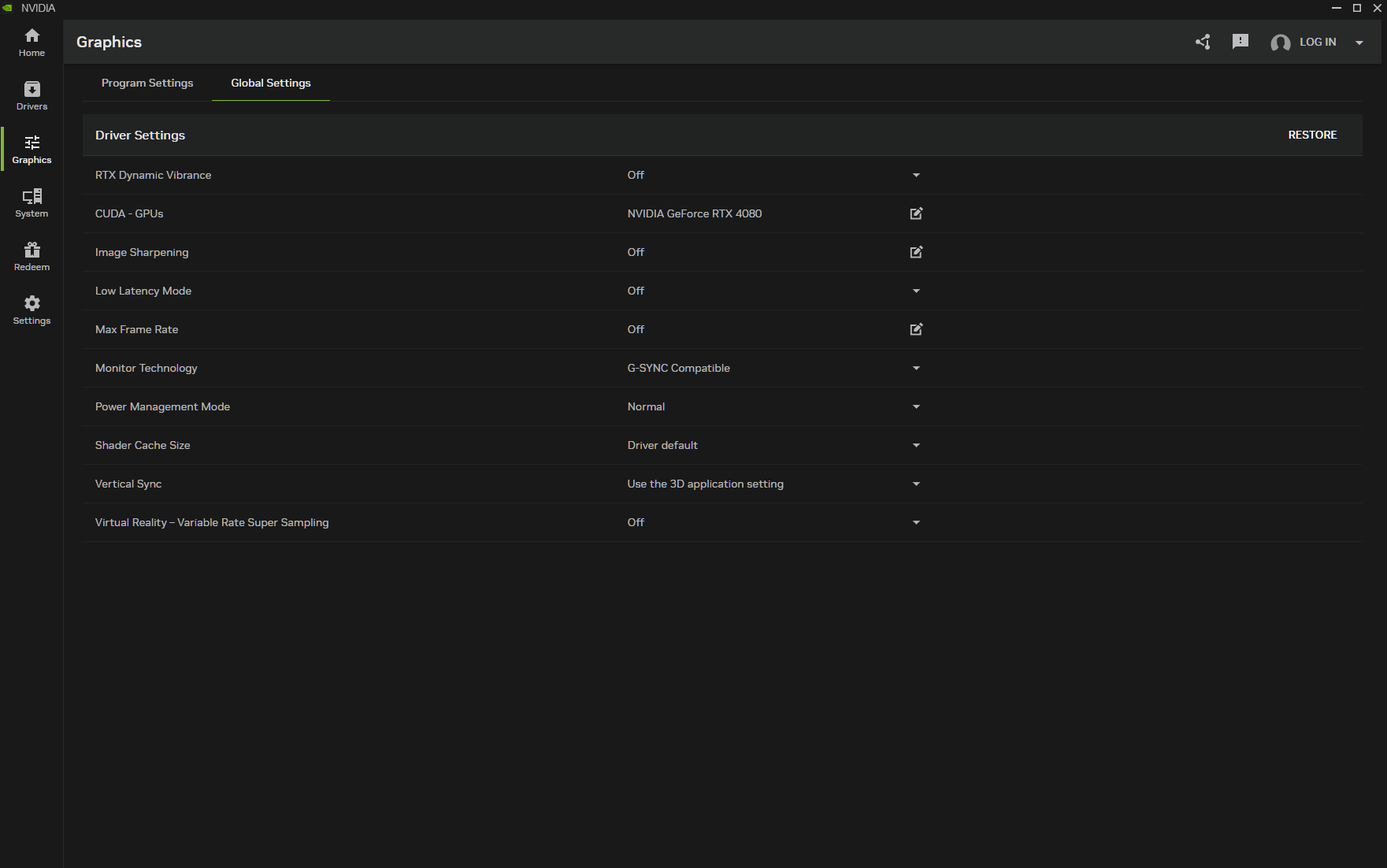
Task: Edit the Image Sharpening setting
Action: (x=916, y=252)
